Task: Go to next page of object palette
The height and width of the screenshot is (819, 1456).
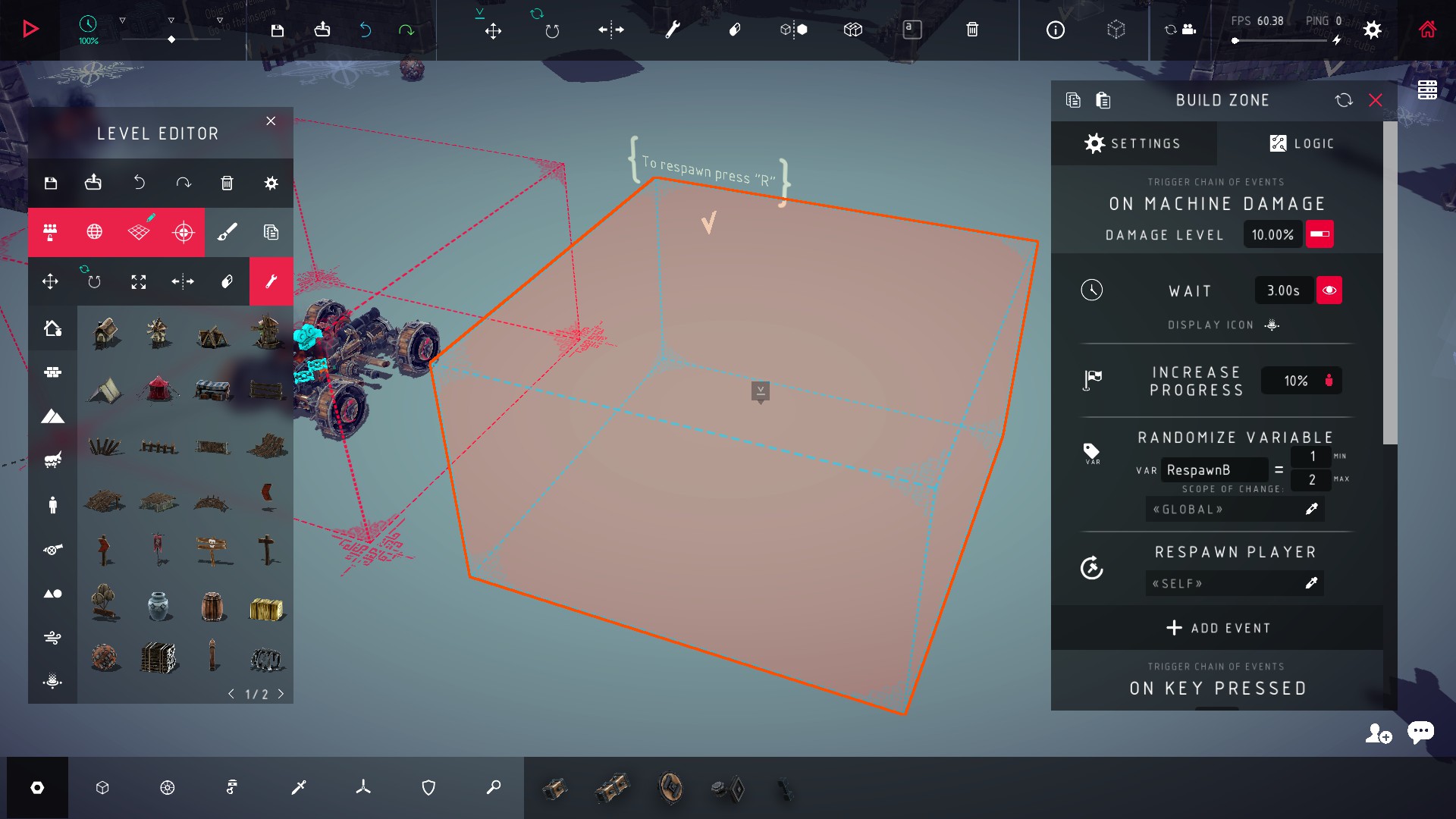Action: 281,694
